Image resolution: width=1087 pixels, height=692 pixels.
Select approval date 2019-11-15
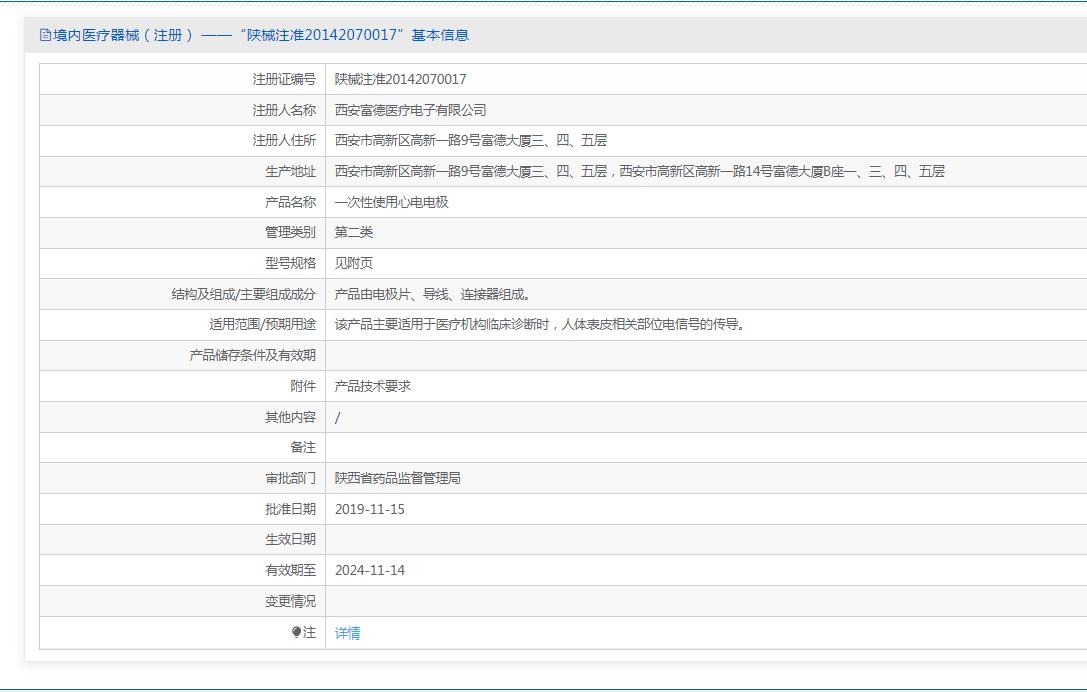pos(369,509)
